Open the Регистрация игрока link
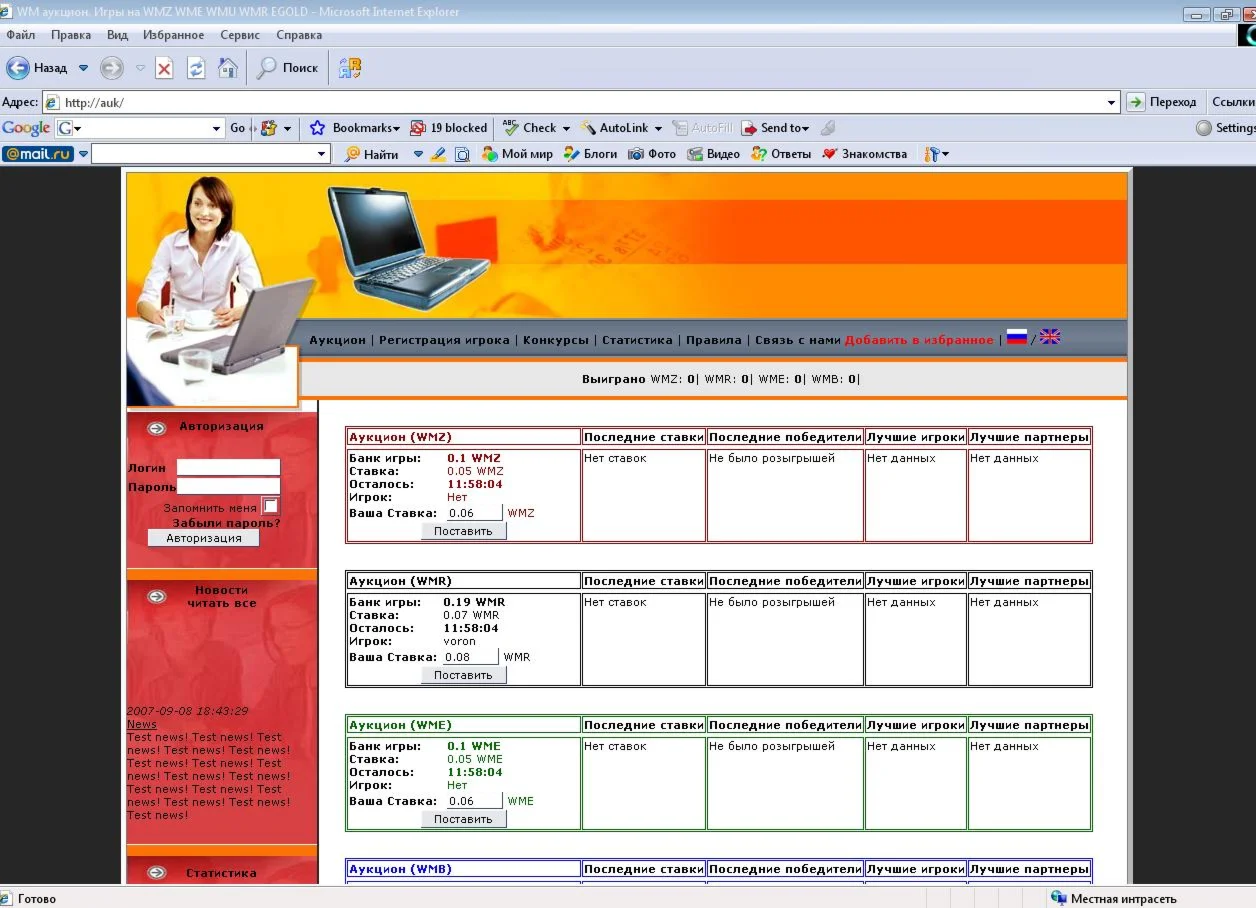1256x908 pixels. [444, 340]
